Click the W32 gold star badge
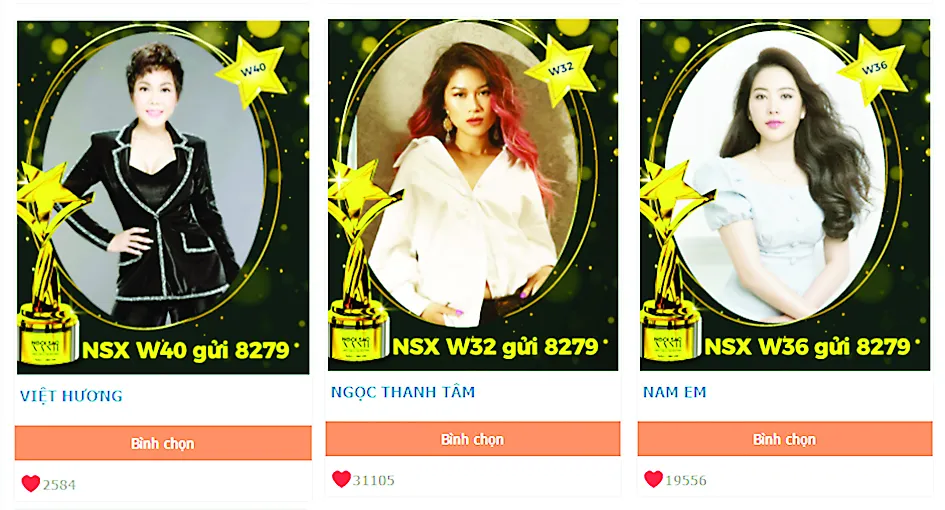The image size is (945, 510). pos(560,69)
